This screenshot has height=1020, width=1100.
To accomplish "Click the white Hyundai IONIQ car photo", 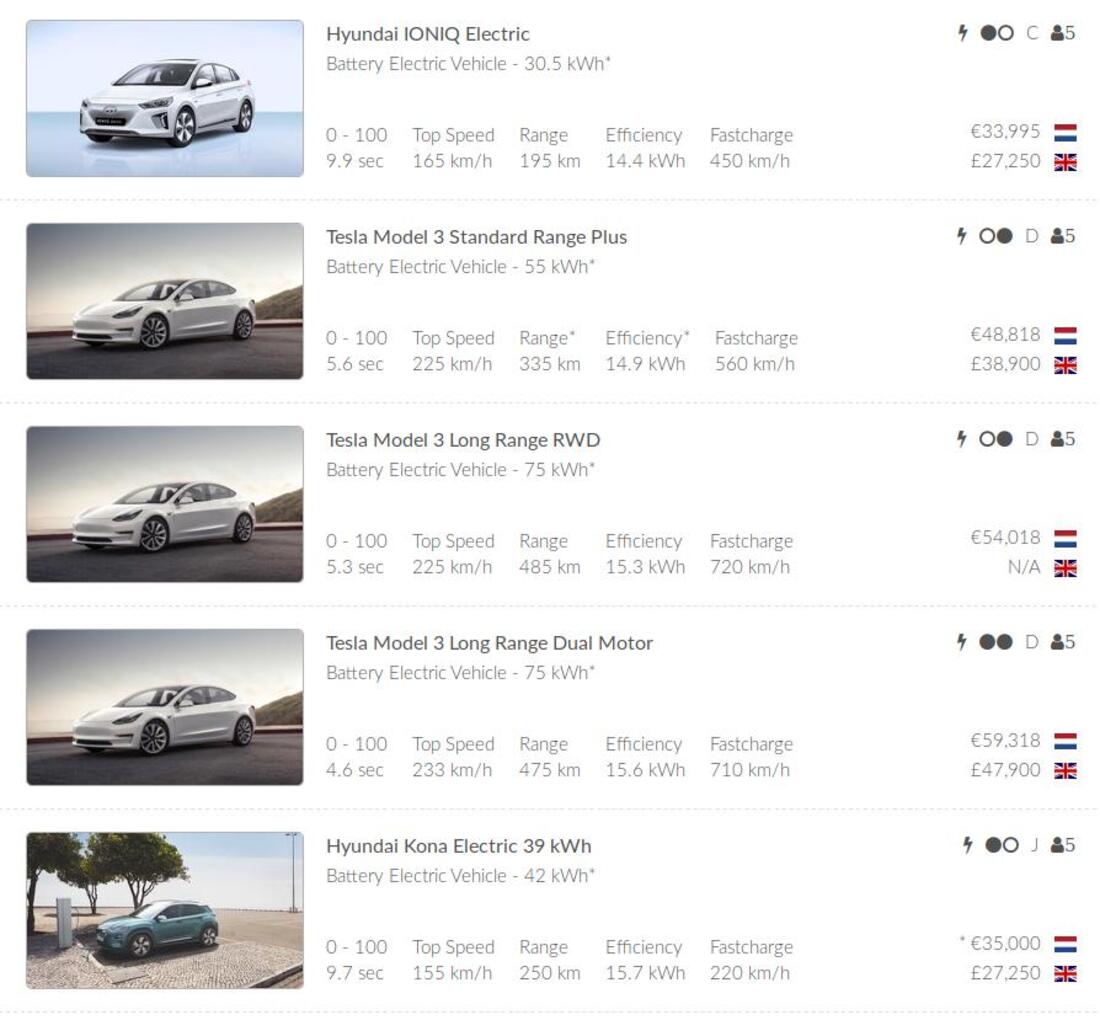I will click(x=165, y=99).
